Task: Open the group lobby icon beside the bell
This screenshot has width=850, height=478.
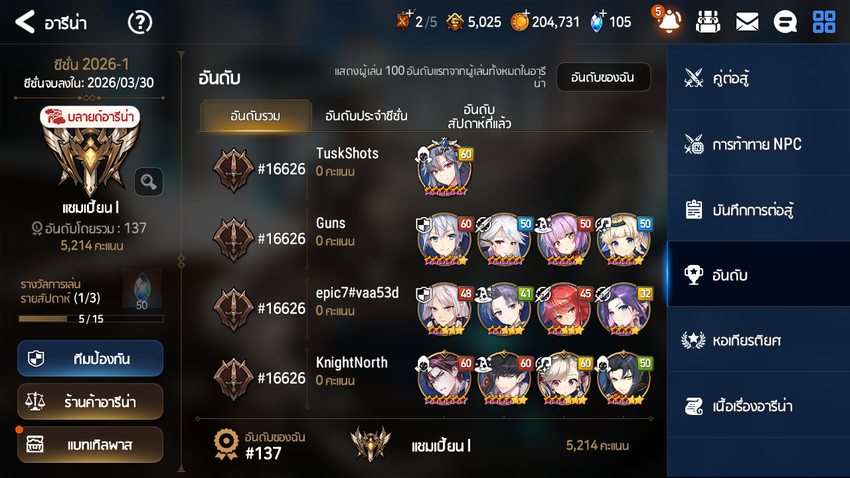Action: pyautogui.click(x=708, y=22)
